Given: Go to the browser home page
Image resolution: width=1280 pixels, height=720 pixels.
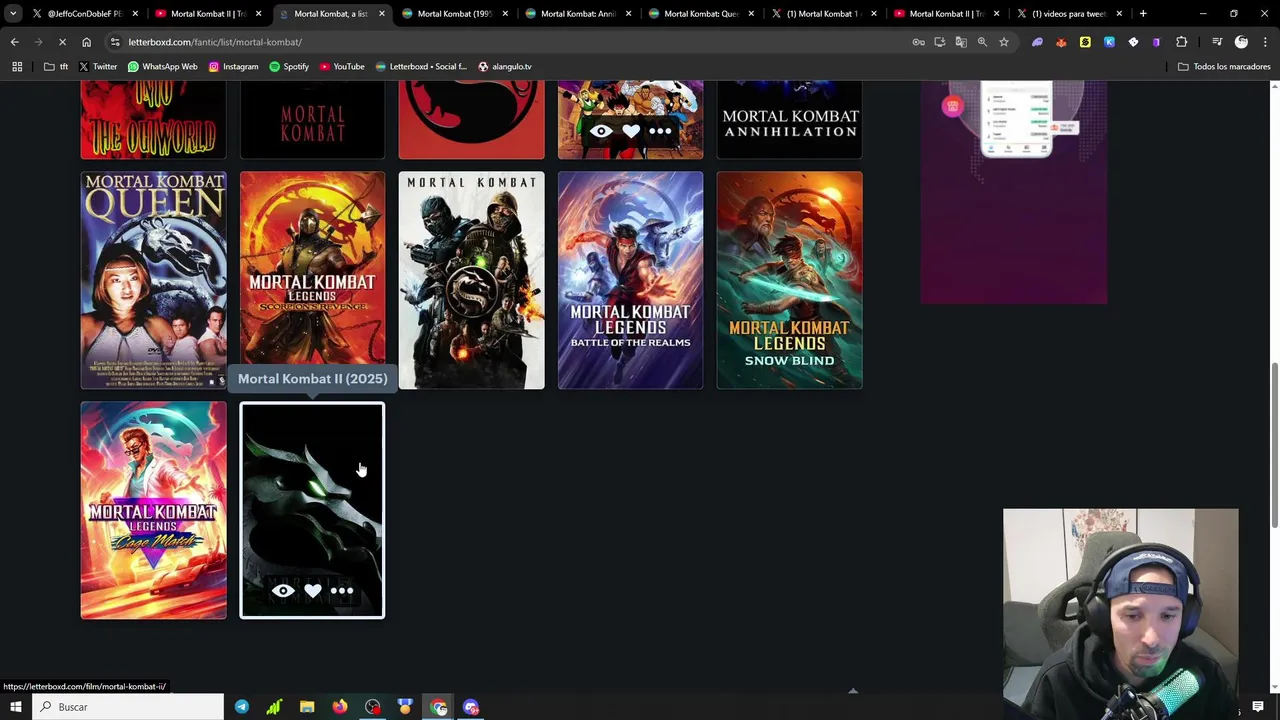Looking at the screenshot, I should tap(86, 42).
